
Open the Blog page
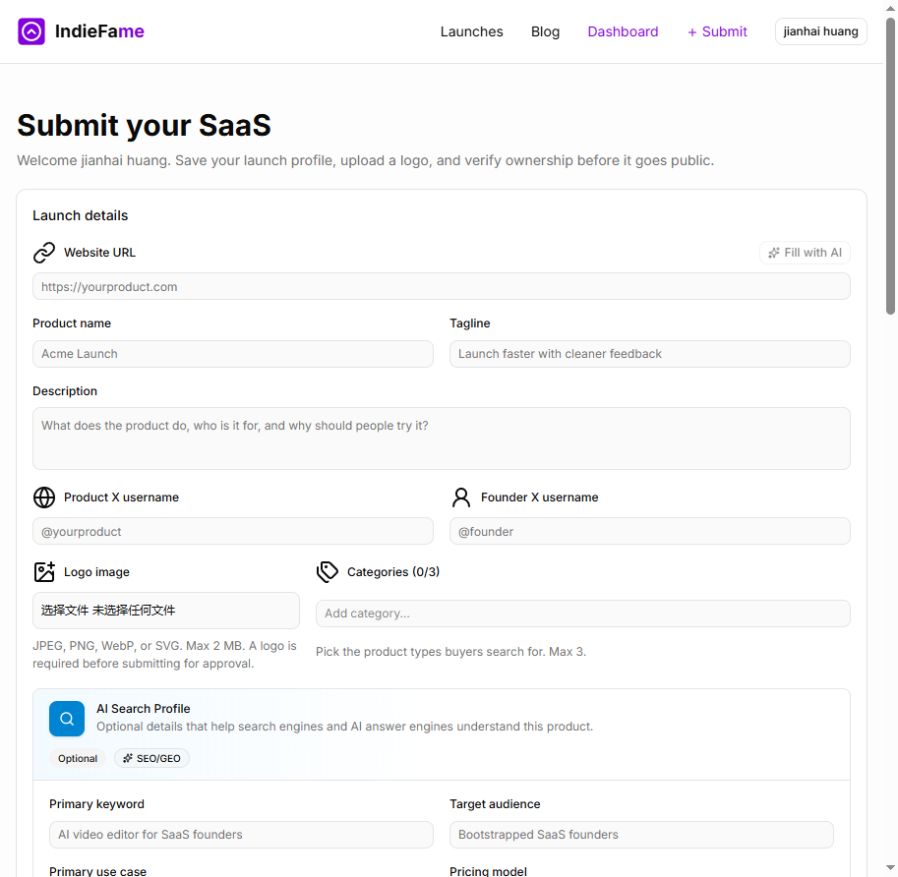[545, 32]
